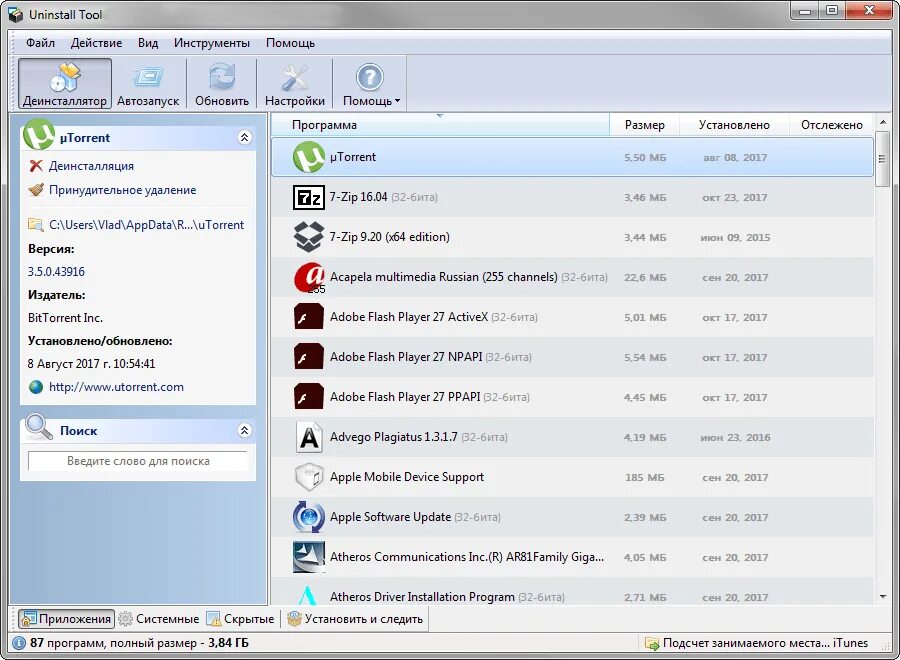The height and width of the screenshot is (660, 900).
Task: Click Принудительное удаление link
Action: (x=122, y=190)
